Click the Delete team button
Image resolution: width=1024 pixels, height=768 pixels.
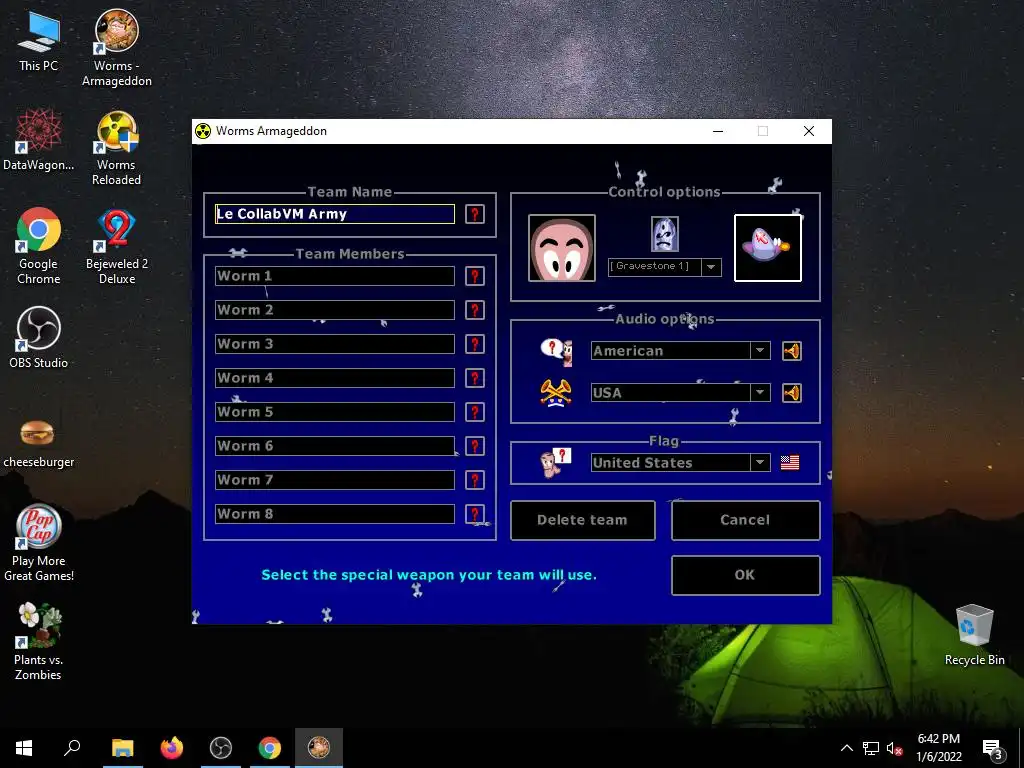[583, 520]
